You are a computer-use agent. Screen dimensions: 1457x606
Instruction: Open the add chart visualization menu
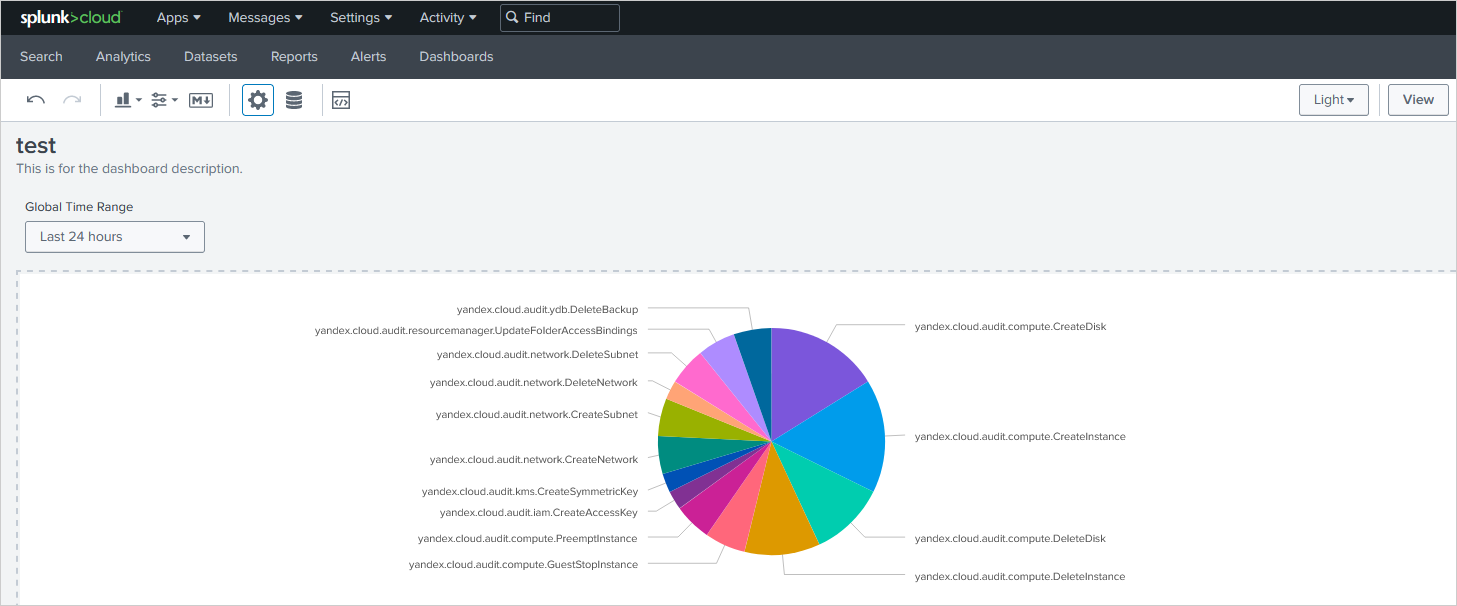[128, 100]
